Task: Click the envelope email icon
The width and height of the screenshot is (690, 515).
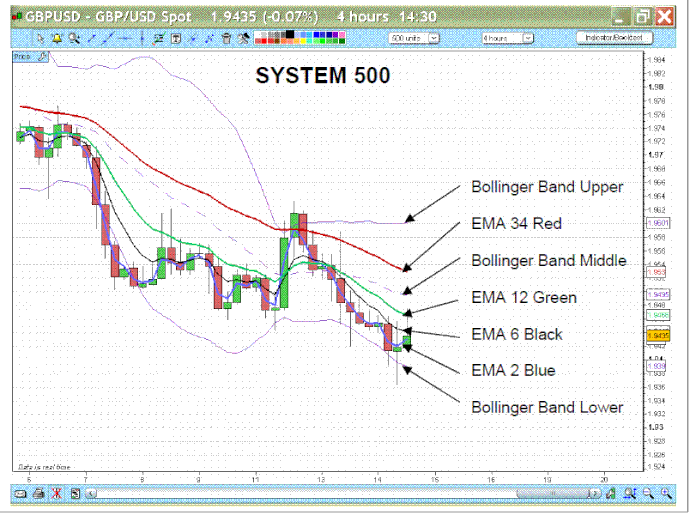Action: tap(20, 494)
